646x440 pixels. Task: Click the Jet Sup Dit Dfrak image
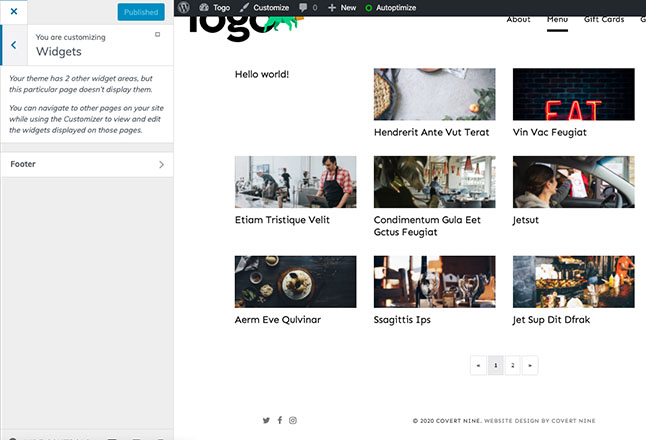coord(573,282)
